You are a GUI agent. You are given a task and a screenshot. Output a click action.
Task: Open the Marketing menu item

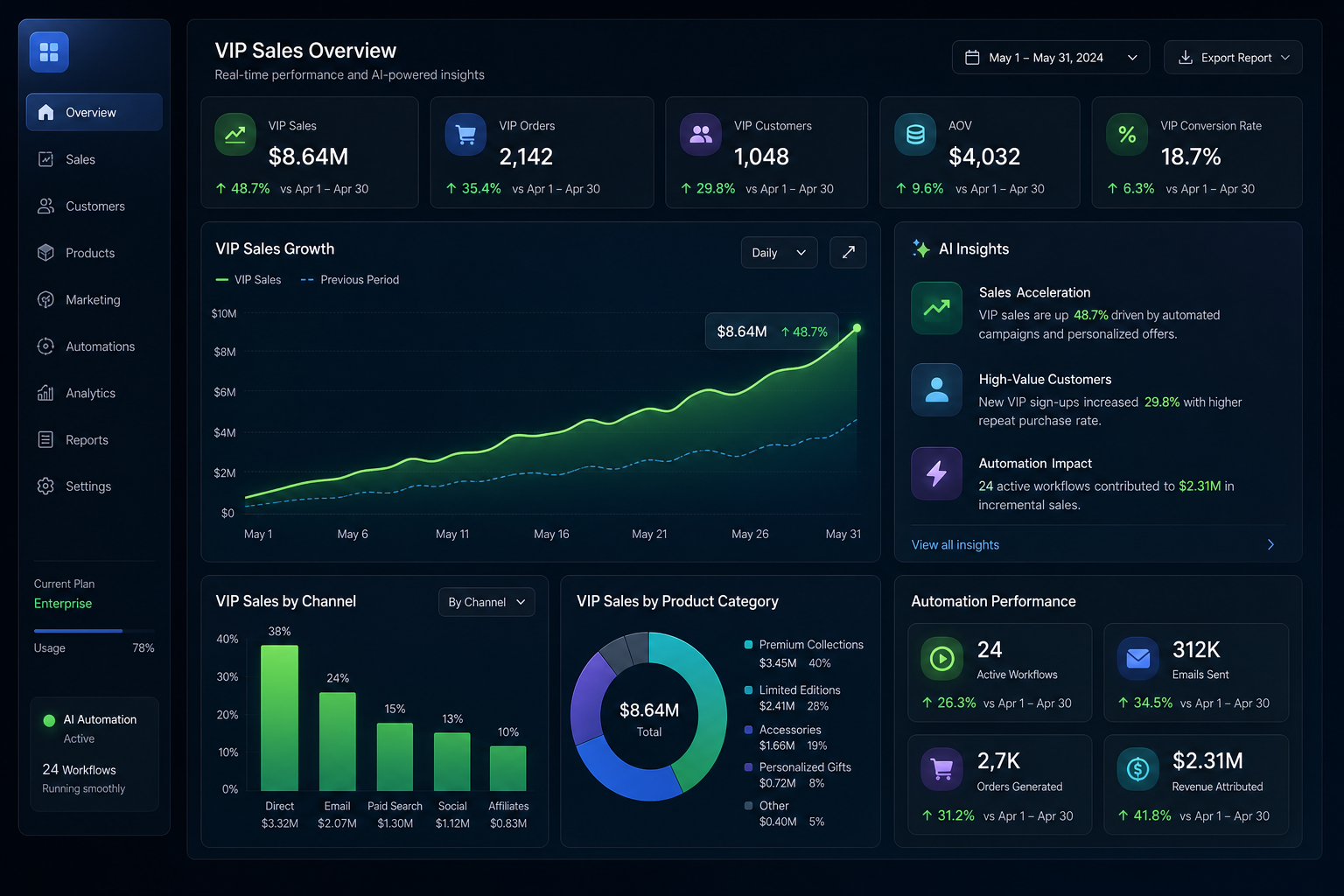pyautogui.click(x=94, y=299)
